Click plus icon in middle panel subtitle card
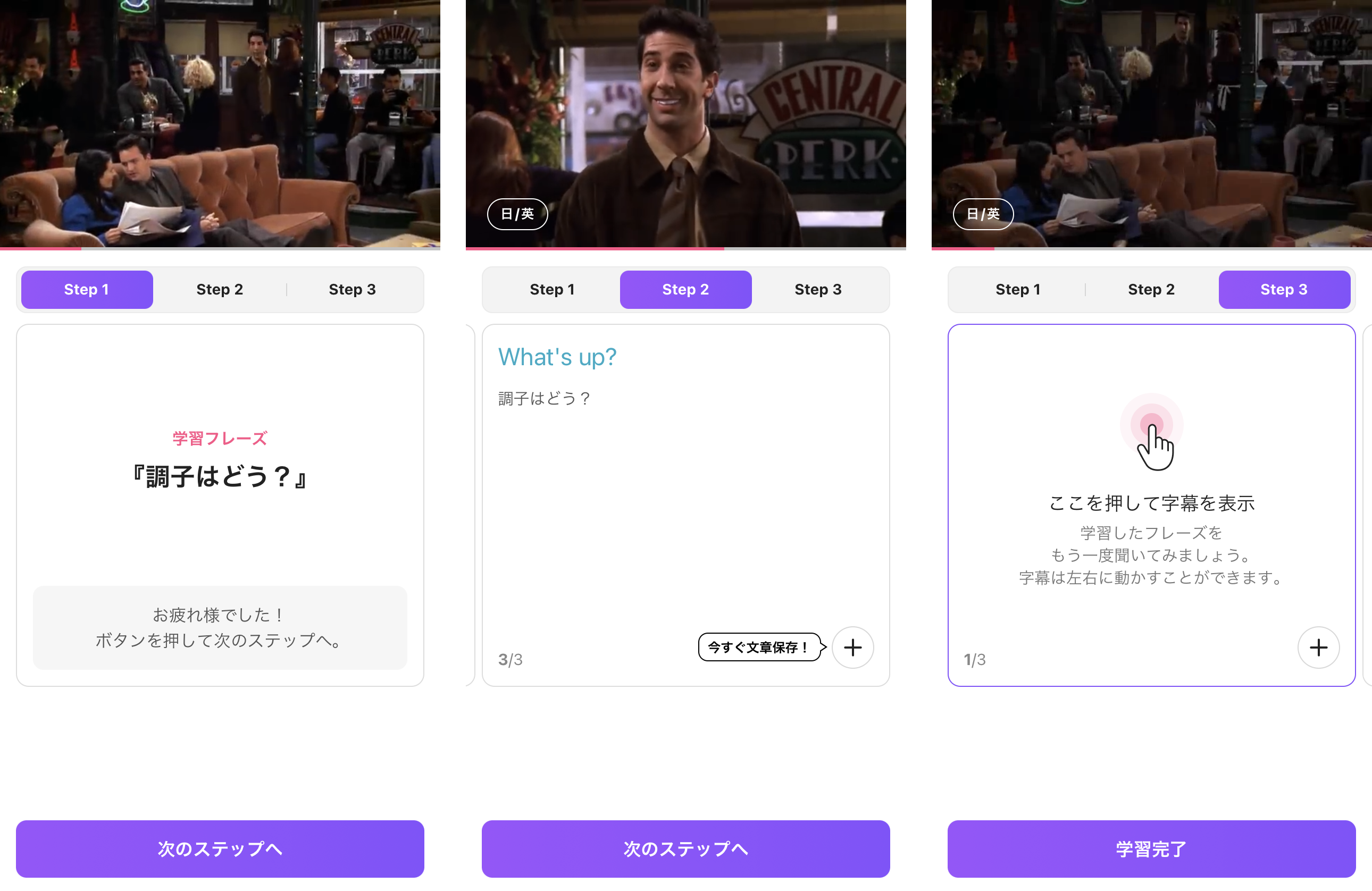This screenshot has height=891, width=1372. tap(852, 647)
